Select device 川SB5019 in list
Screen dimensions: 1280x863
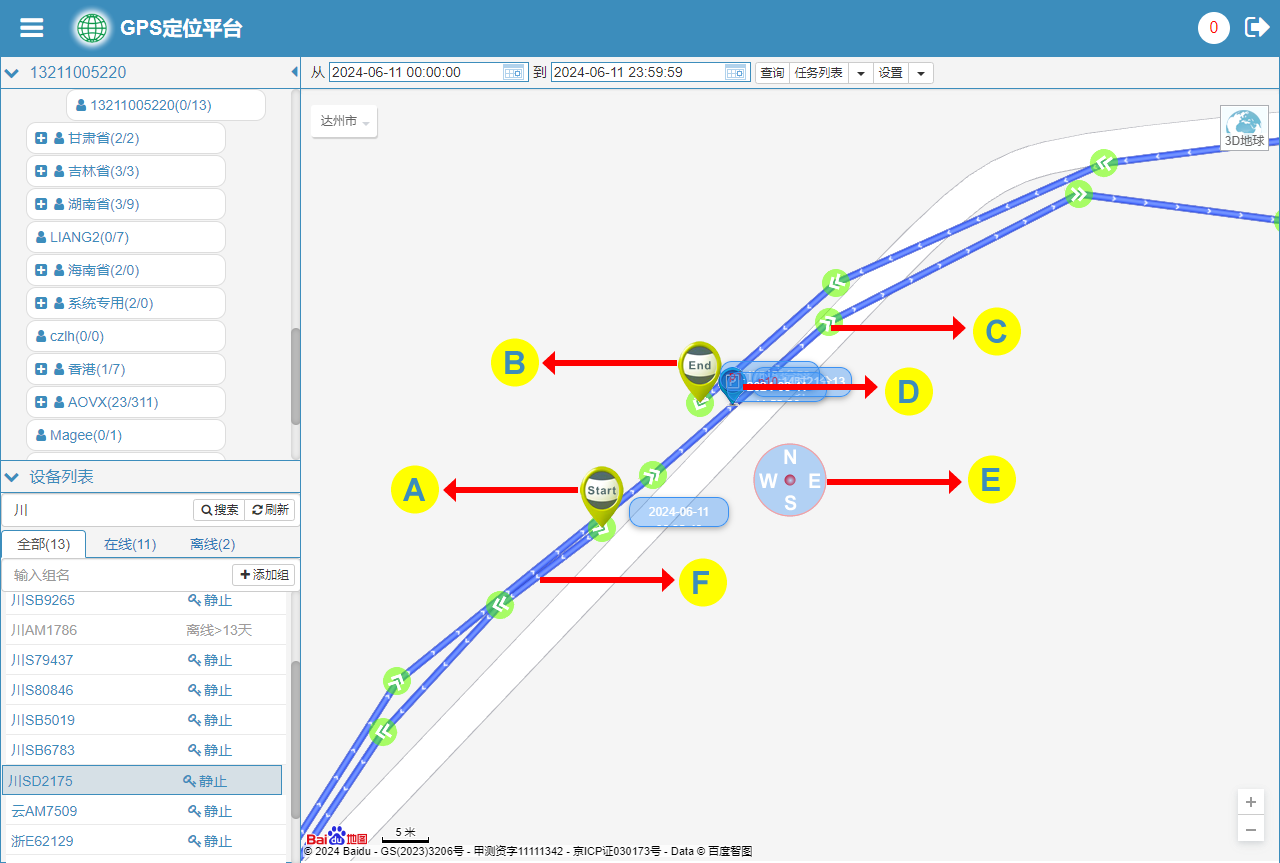(x=43, y=720)
